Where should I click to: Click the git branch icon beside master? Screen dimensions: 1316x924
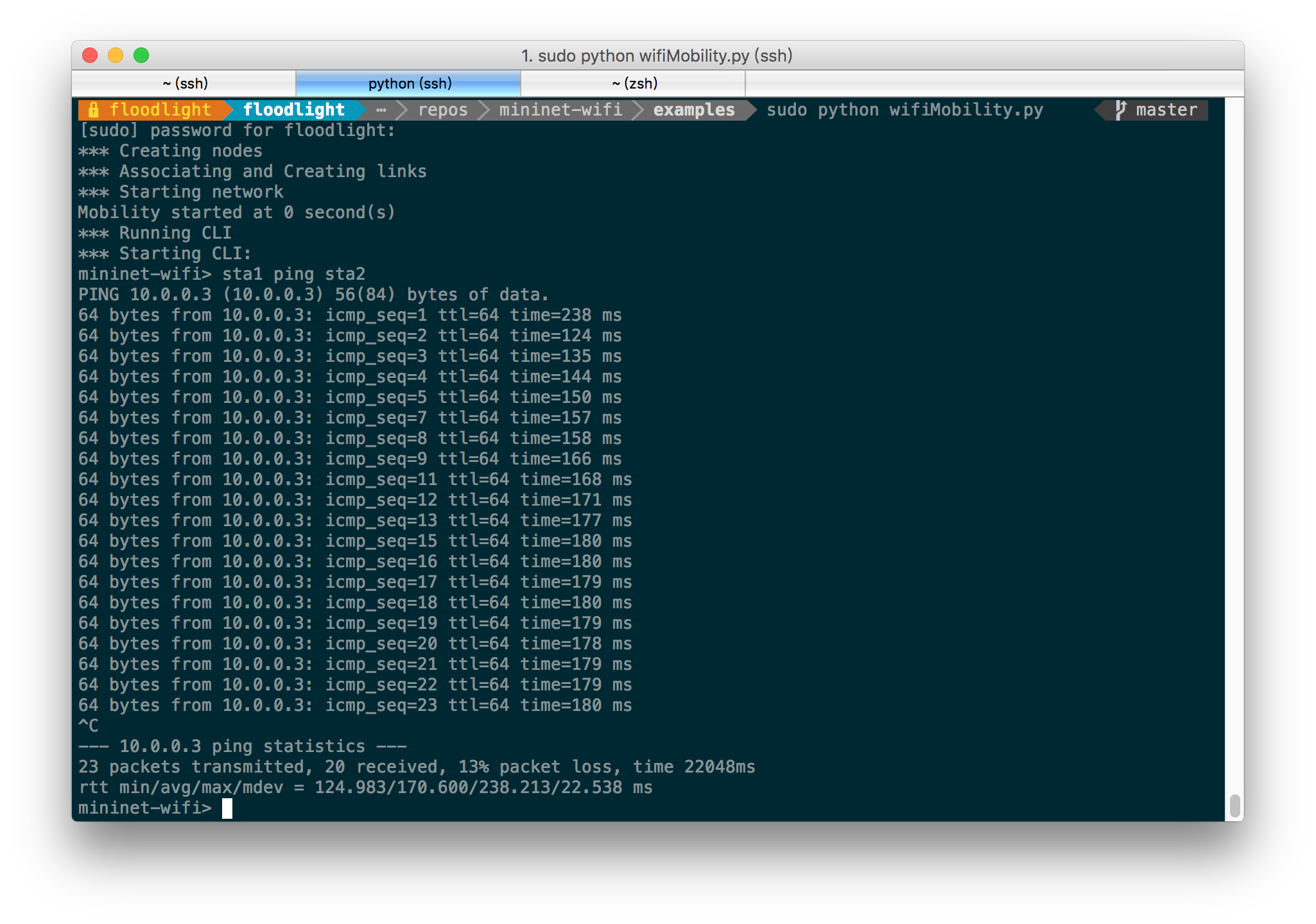(x=1120, y=110)
